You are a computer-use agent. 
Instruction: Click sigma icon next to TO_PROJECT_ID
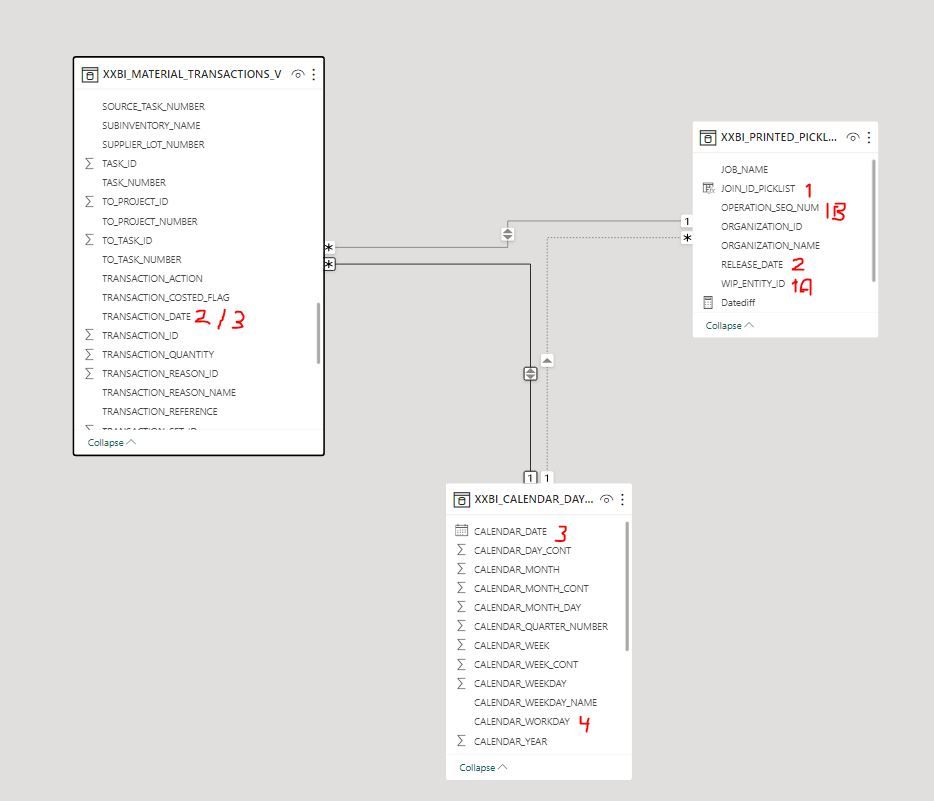pos(89,201)
